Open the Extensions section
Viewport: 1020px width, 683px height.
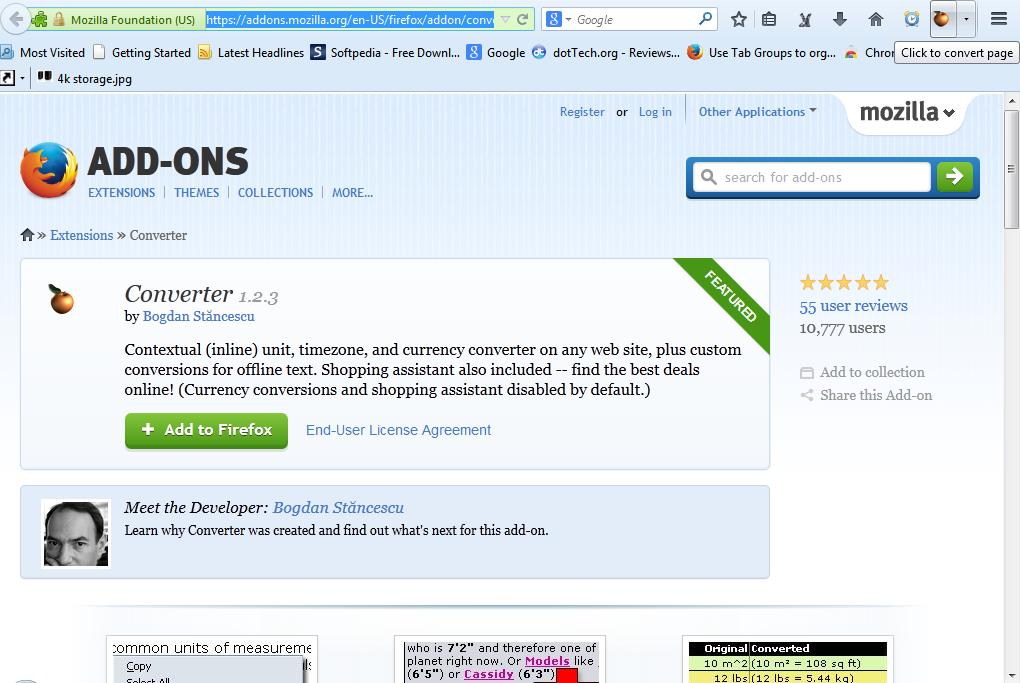pyautogui.click(x=121, y=193)
